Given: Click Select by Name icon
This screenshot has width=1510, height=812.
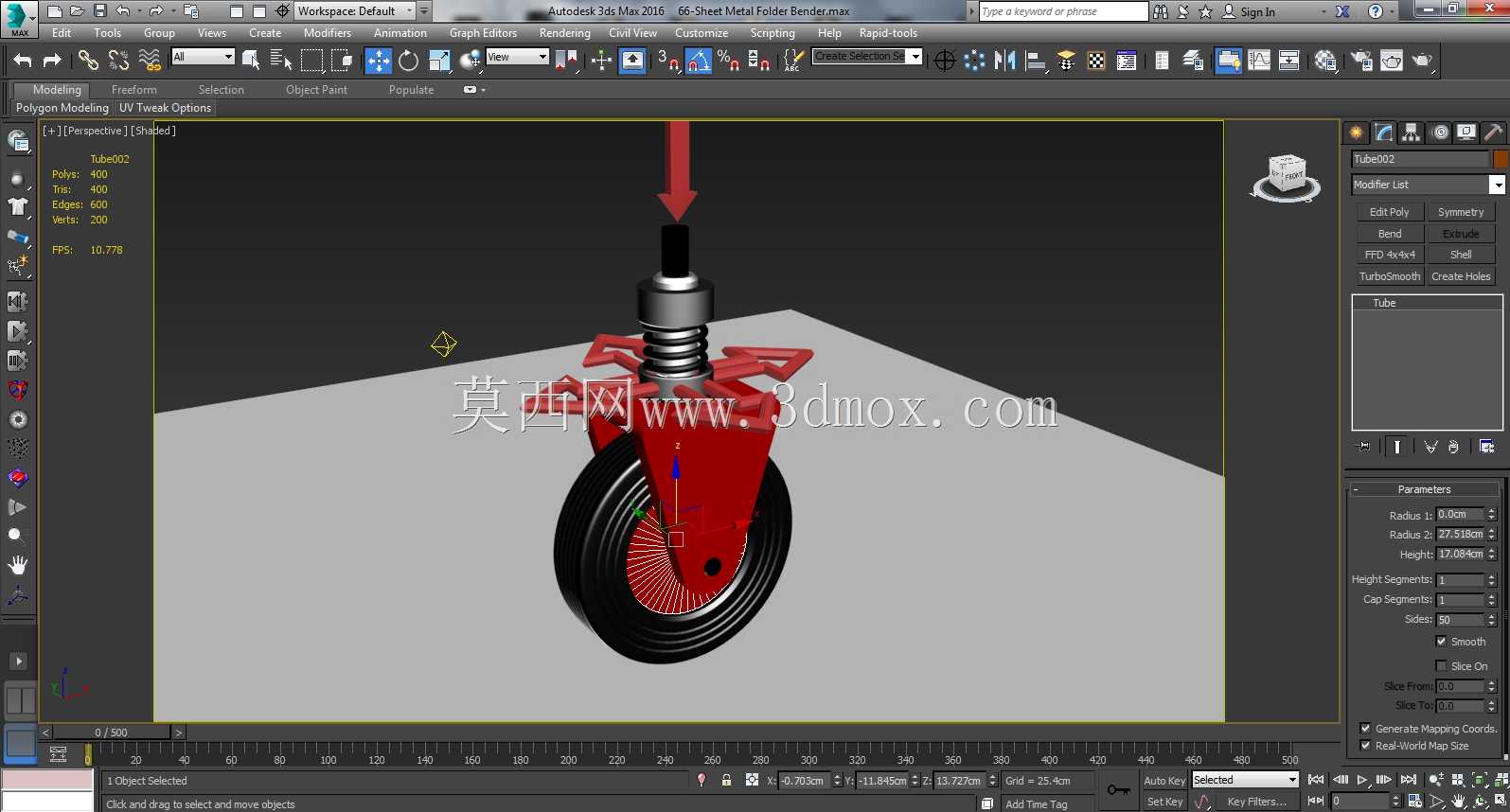Looking at the screenshot, I should pyautogui.click(x=281, y=61).
